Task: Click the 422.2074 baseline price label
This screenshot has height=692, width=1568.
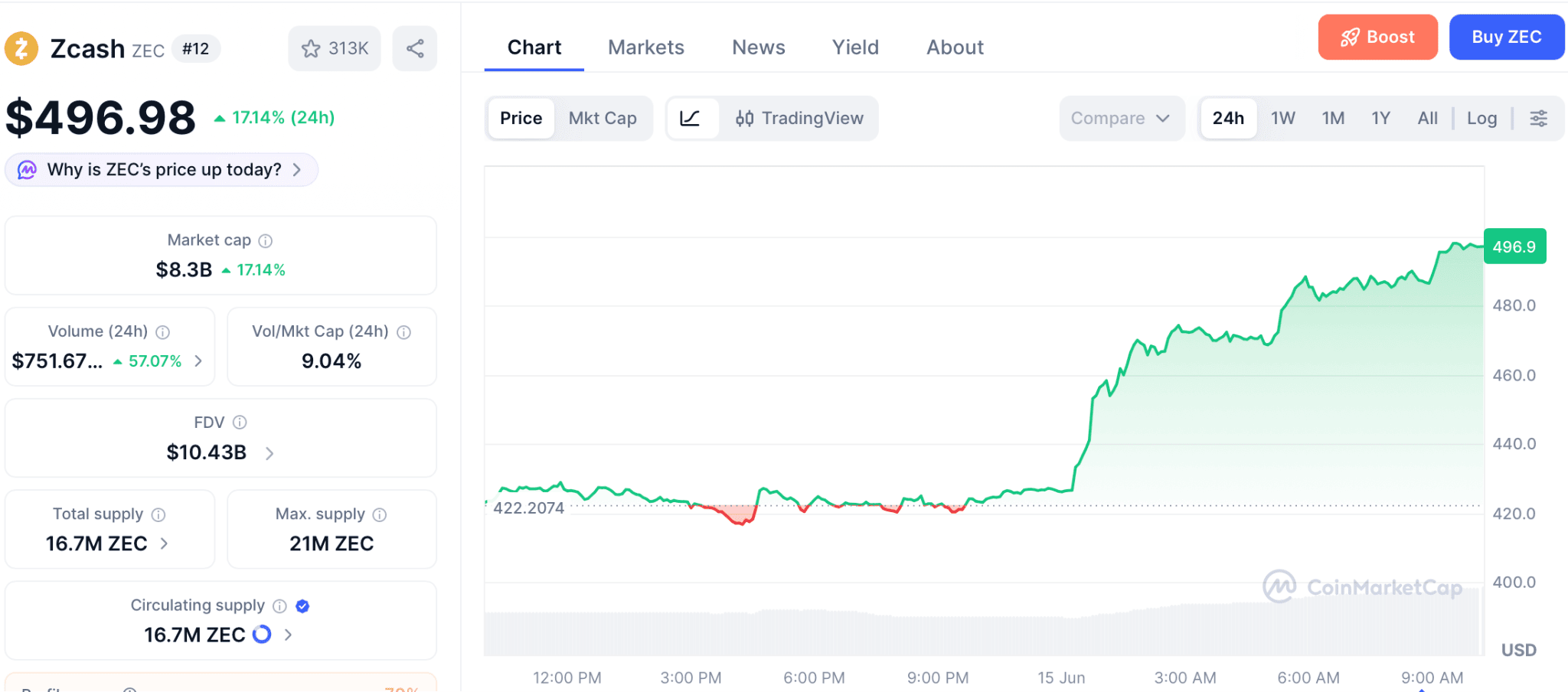Action: [x=528, y=508]
